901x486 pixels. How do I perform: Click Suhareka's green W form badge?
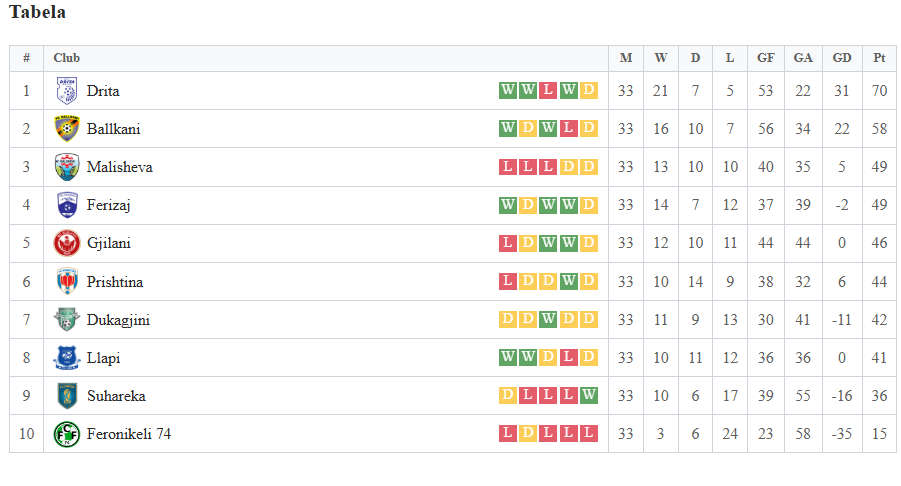tap(588, 395)
